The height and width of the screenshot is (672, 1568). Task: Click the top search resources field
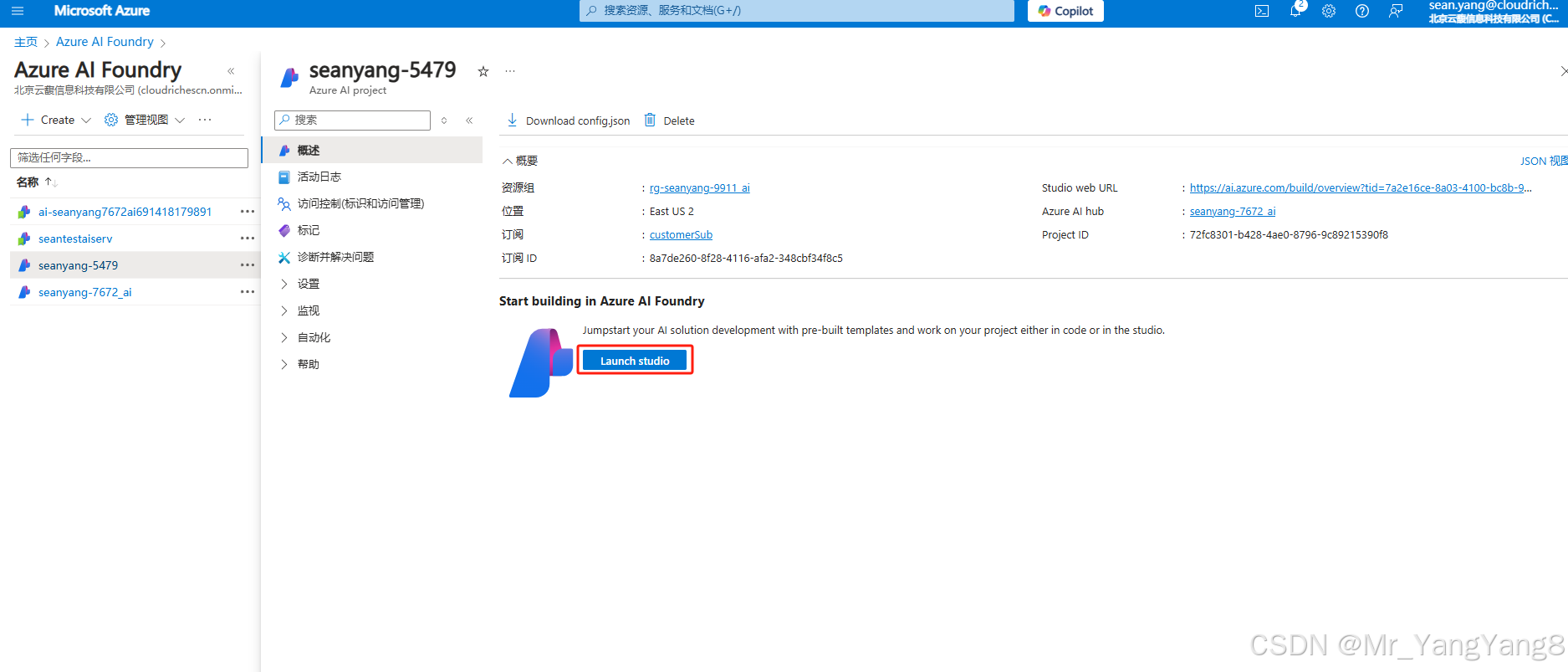pyautogui.click(x=796, y=11)
